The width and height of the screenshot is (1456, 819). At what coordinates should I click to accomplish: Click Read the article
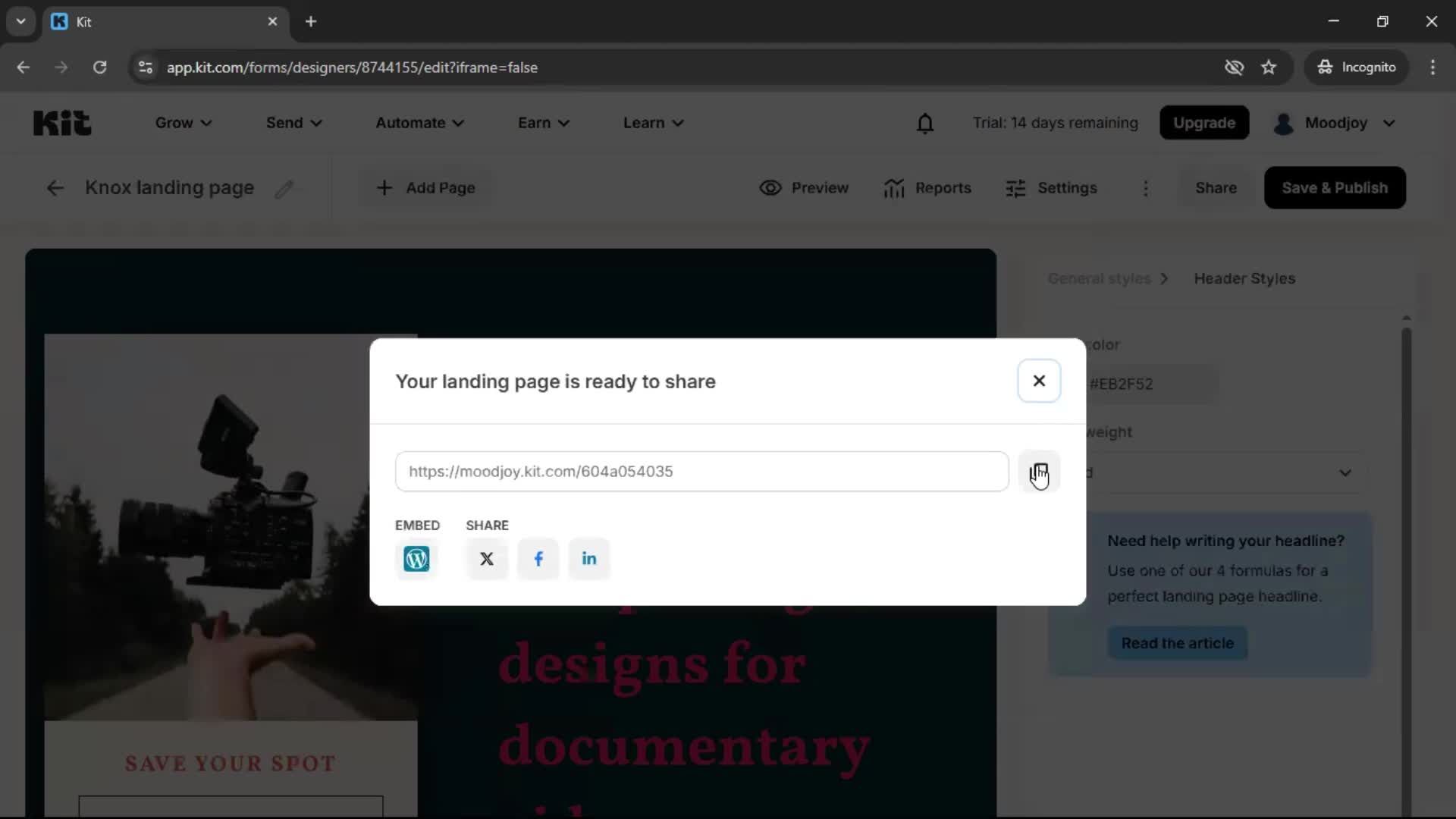point(1177,642)
